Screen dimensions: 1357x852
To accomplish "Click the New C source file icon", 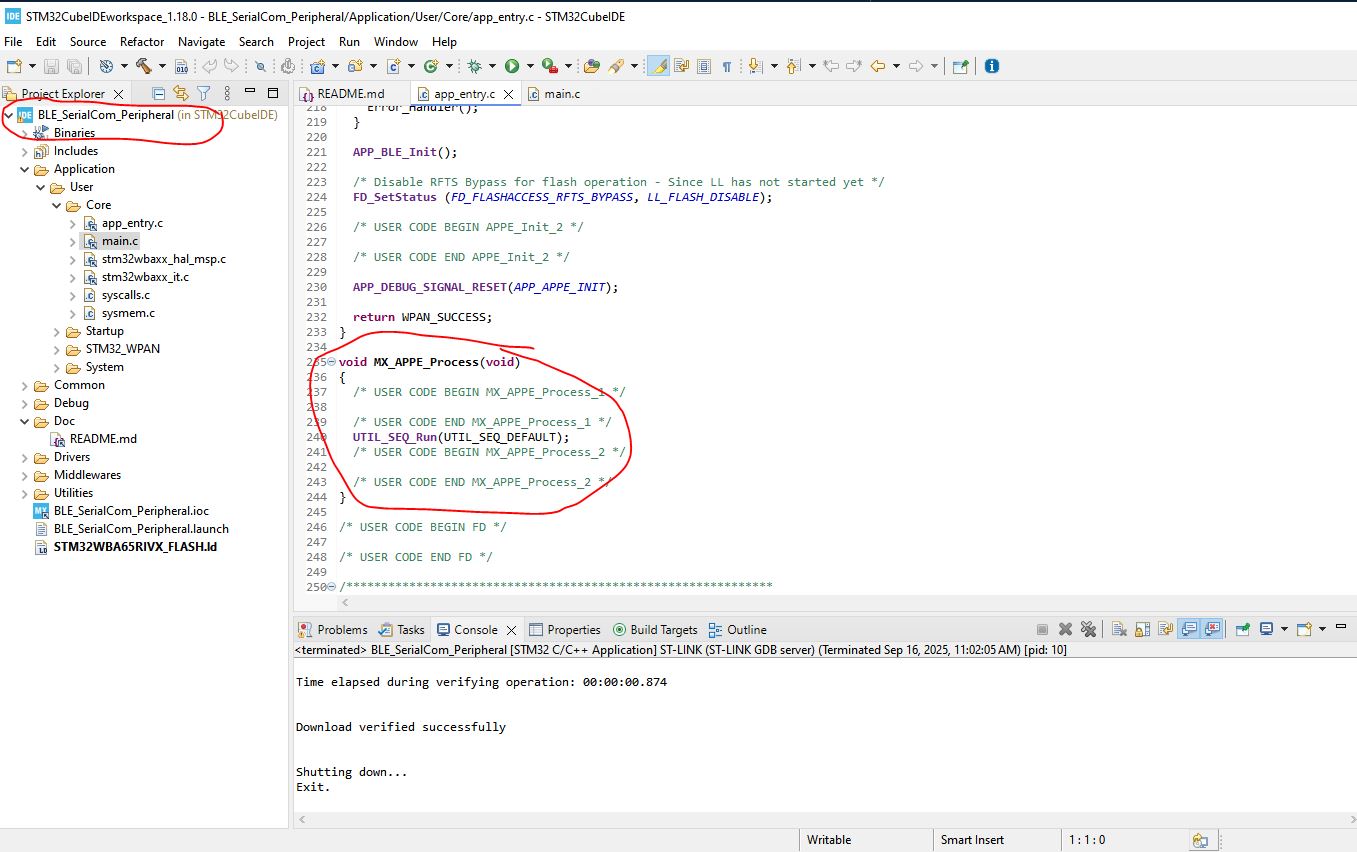I will click(x=392, y=66).
